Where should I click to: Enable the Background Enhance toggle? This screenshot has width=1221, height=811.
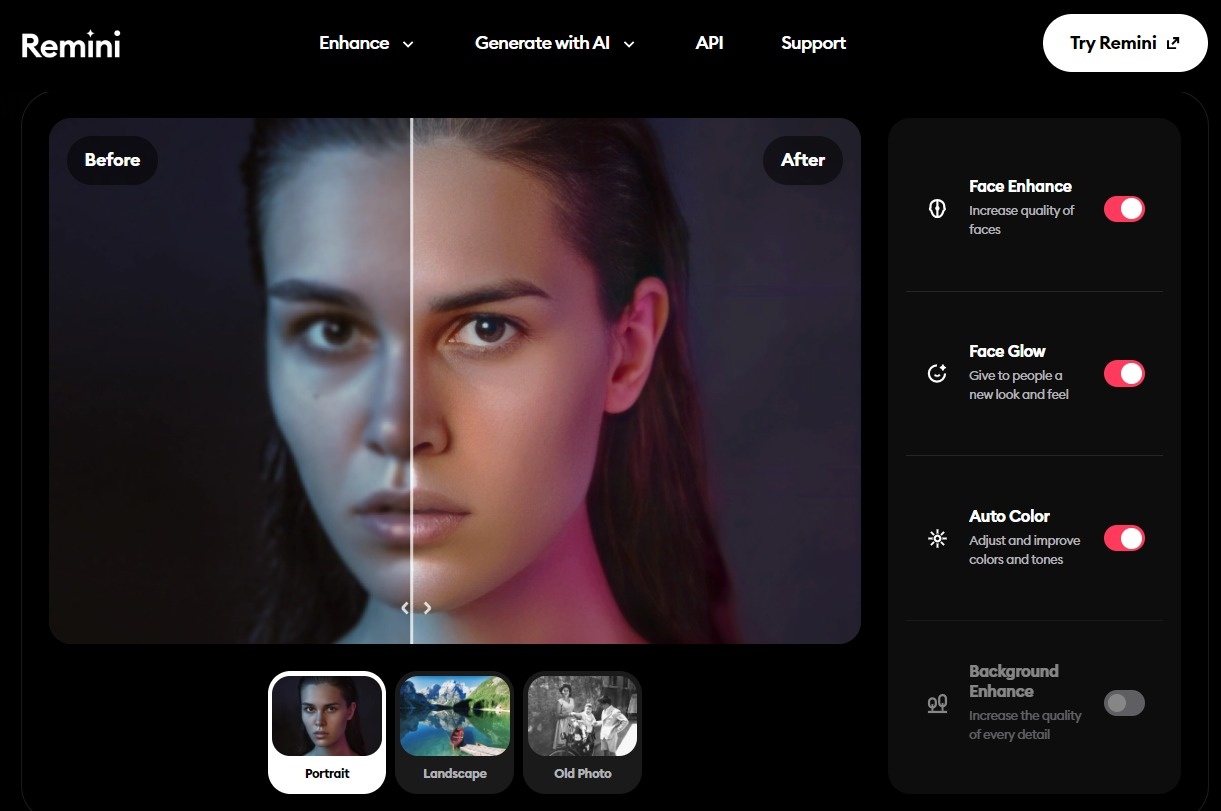click(1124, 703)
